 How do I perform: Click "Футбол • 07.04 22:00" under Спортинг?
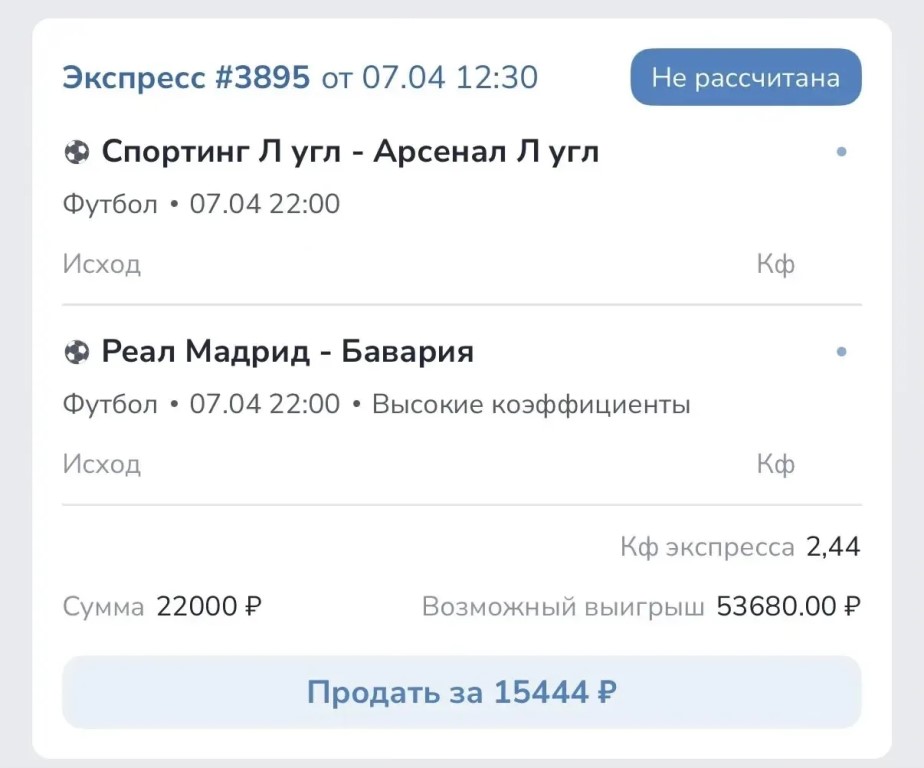201,205
